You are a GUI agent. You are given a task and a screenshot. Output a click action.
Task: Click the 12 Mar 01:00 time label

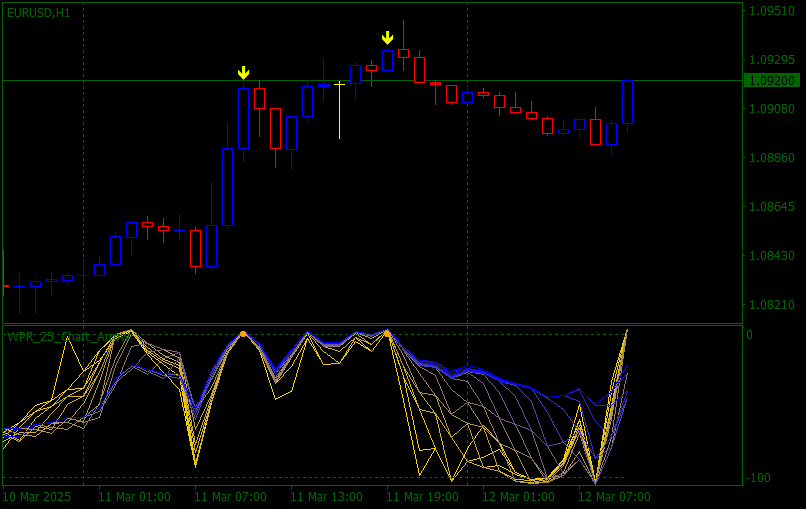coord(518,497)
